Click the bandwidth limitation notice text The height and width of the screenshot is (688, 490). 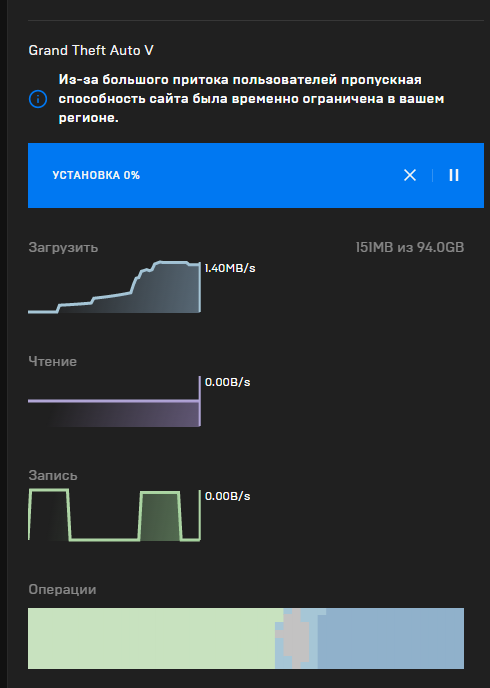tap(251, 99)
